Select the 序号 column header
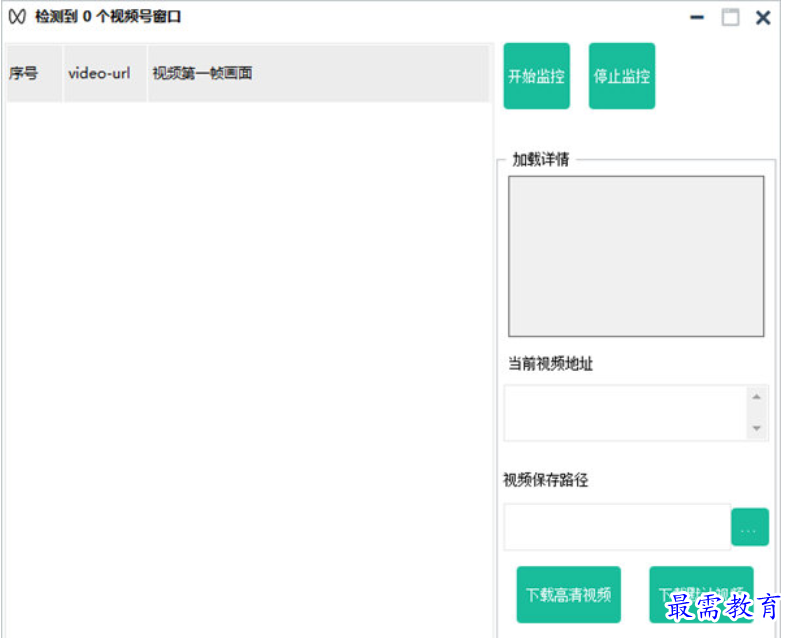 pos(34,73)
